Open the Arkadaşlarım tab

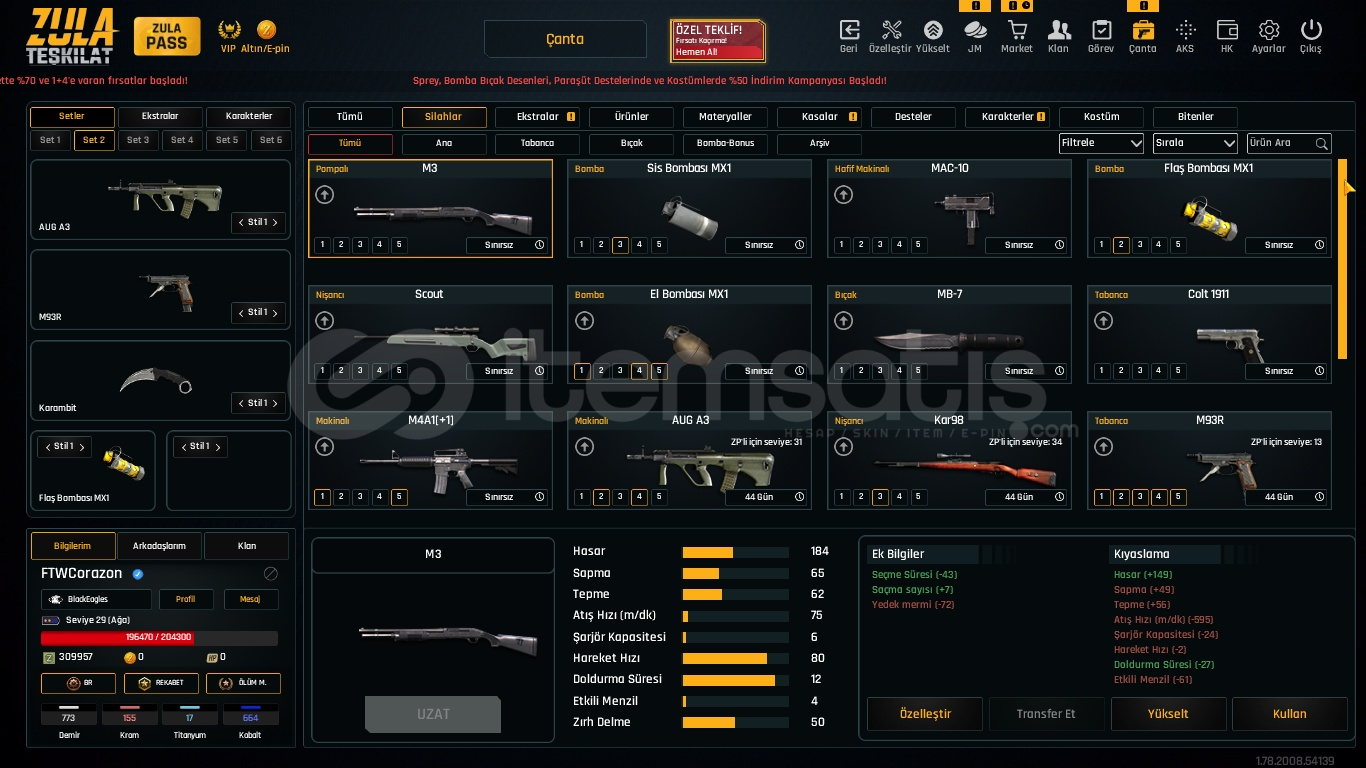159,546
